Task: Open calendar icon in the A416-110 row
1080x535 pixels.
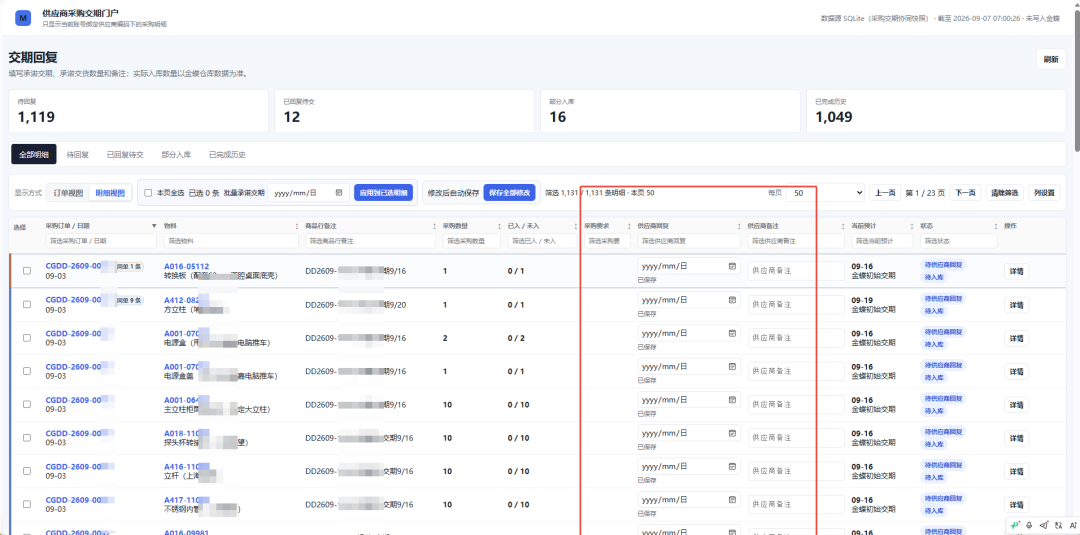Action: click(x=732, y=466)
